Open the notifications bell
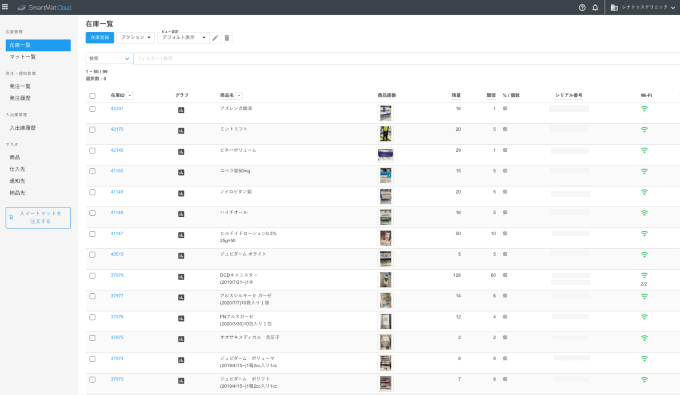The width and height of the screenshot is (680, 395). coord(595,7)
